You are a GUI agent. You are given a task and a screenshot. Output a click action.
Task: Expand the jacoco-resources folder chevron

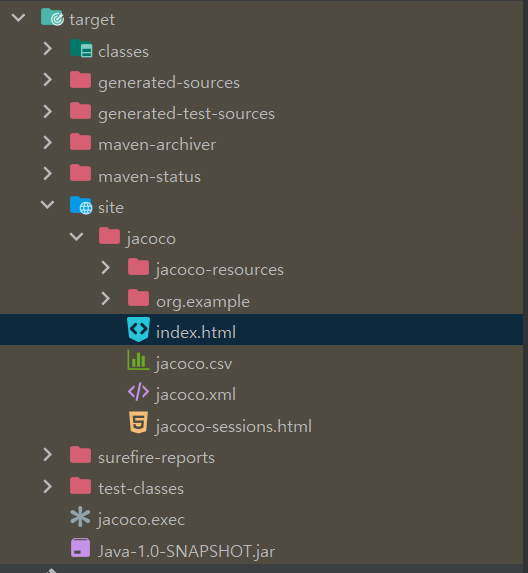(106, 267)
